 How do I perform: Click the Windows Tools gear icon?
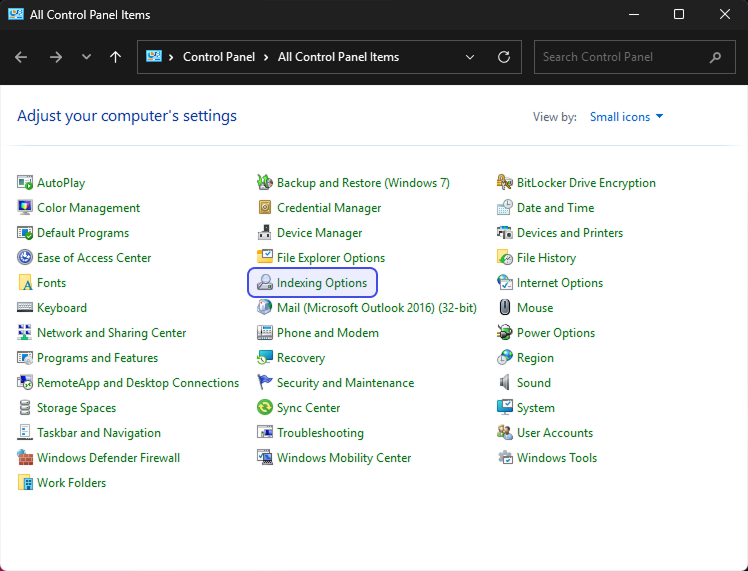[x=505, y=457]
